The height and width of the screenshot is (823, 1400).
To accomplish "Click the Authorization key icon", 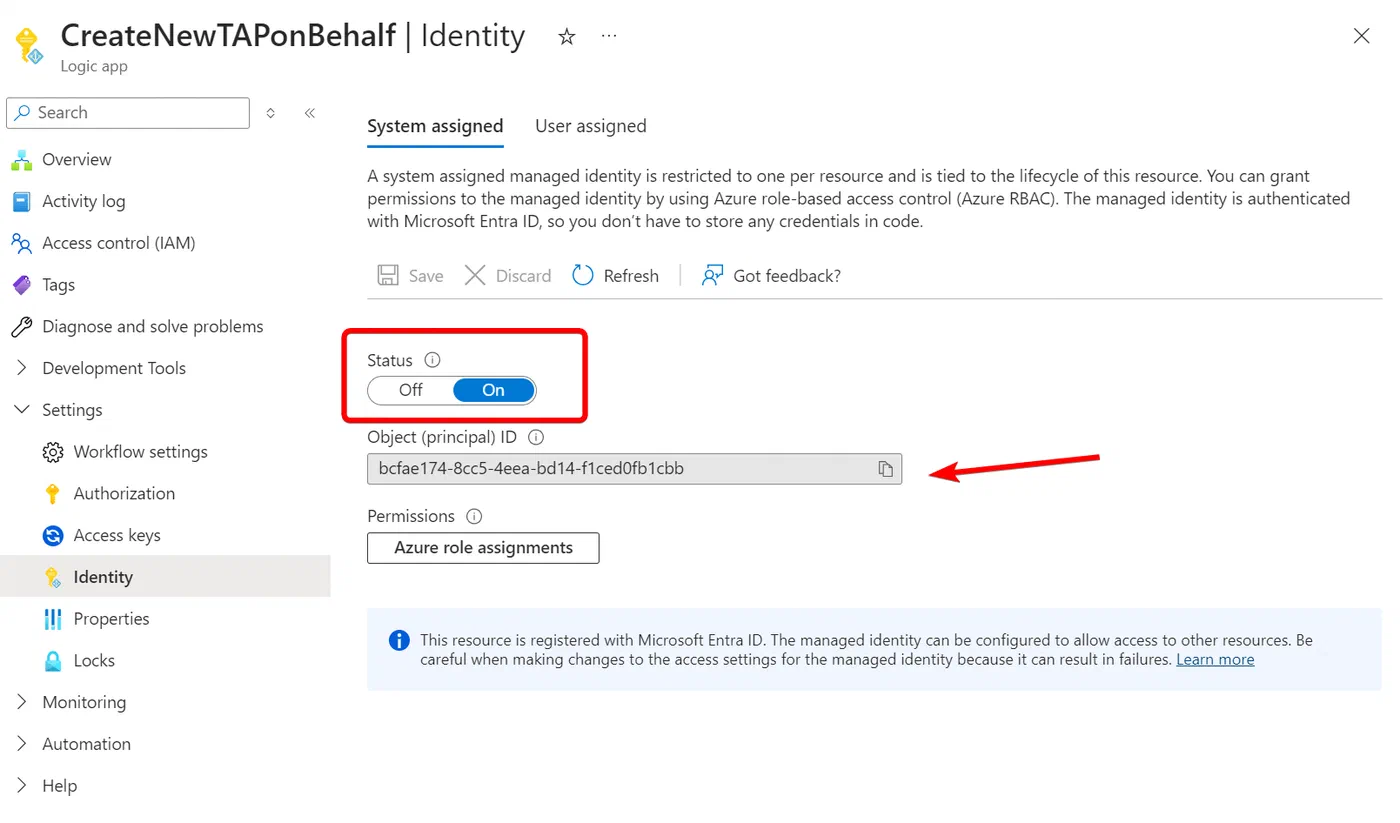I will (53, 494).
